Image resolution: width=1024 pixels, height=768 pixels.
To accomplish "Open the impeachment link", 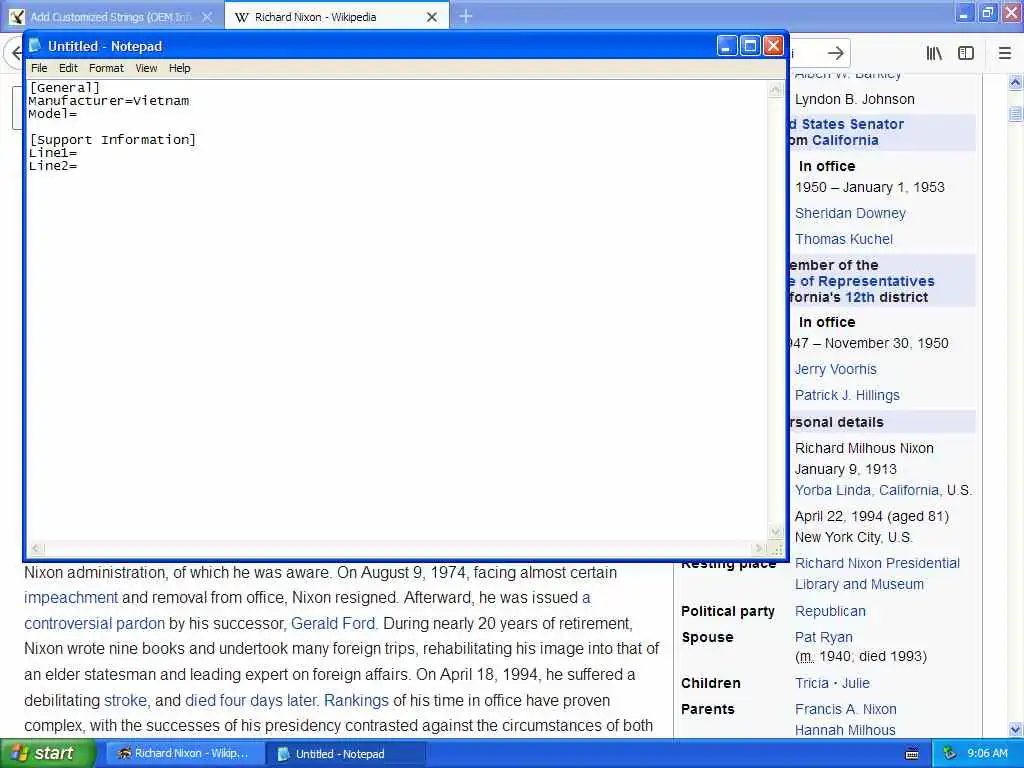I will click(71, 598).
